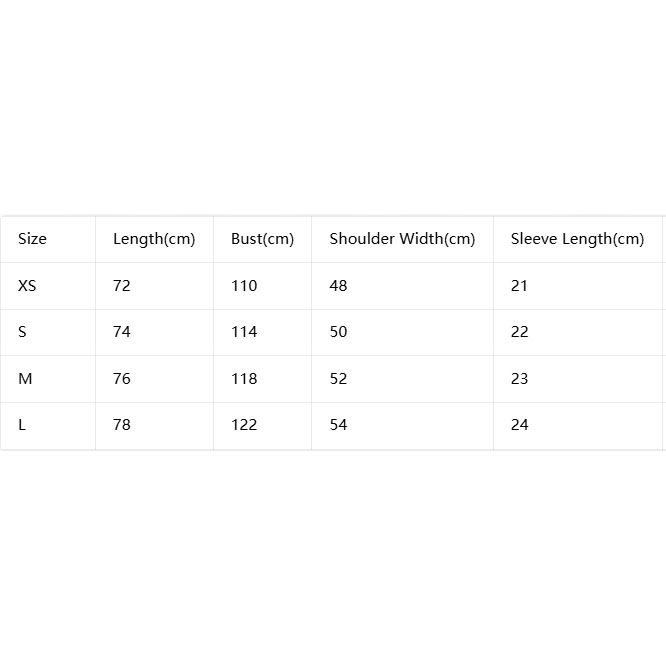Viewport: 666px width, 666px height.
Task: Select the L size row label
Action: coord(22,425)
